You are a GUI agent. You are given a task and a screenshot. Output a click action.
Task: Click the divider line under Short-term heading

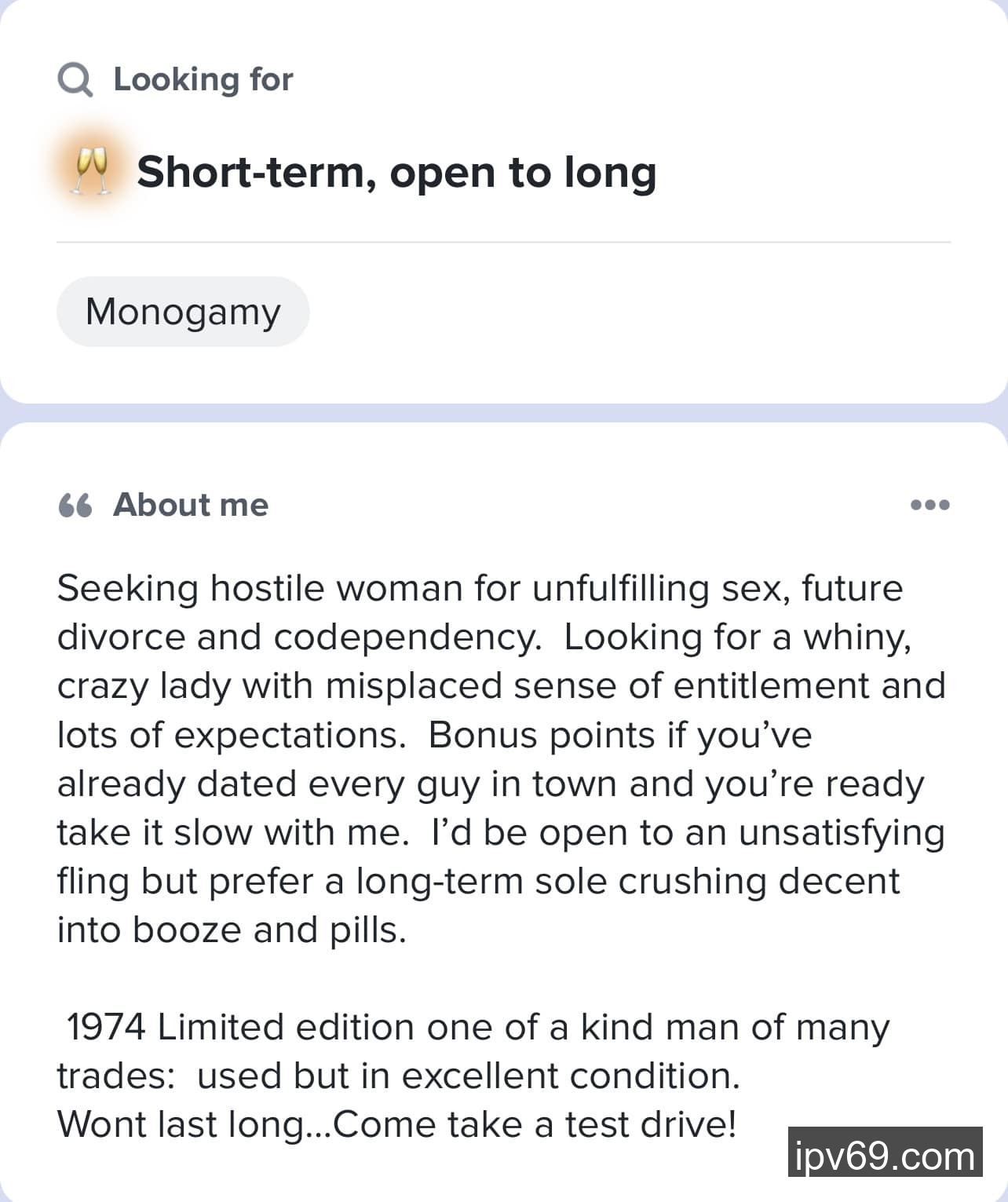503,243
